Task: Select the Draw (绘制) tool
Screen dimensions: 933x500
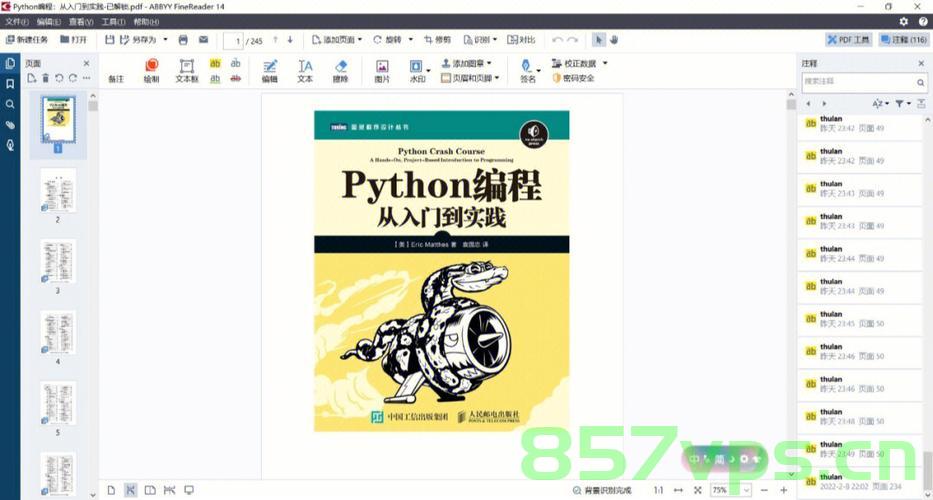Action: (152, 71)
